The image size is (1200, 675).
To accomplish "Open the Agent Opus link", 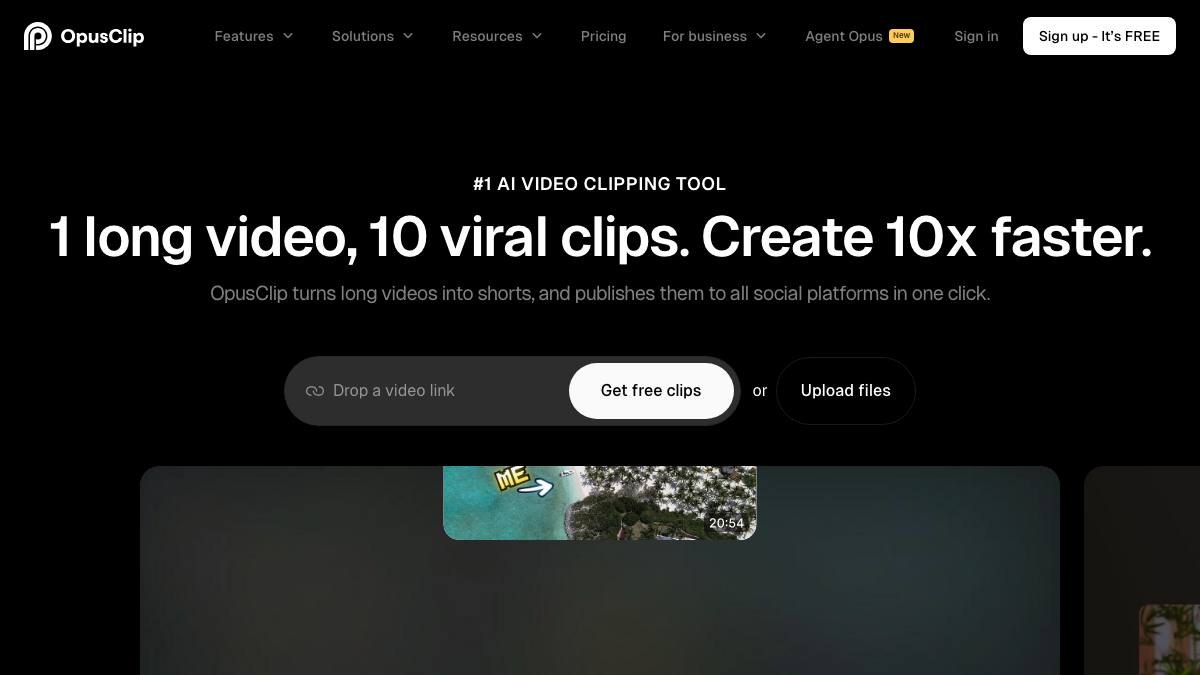I will click(844, 36).
